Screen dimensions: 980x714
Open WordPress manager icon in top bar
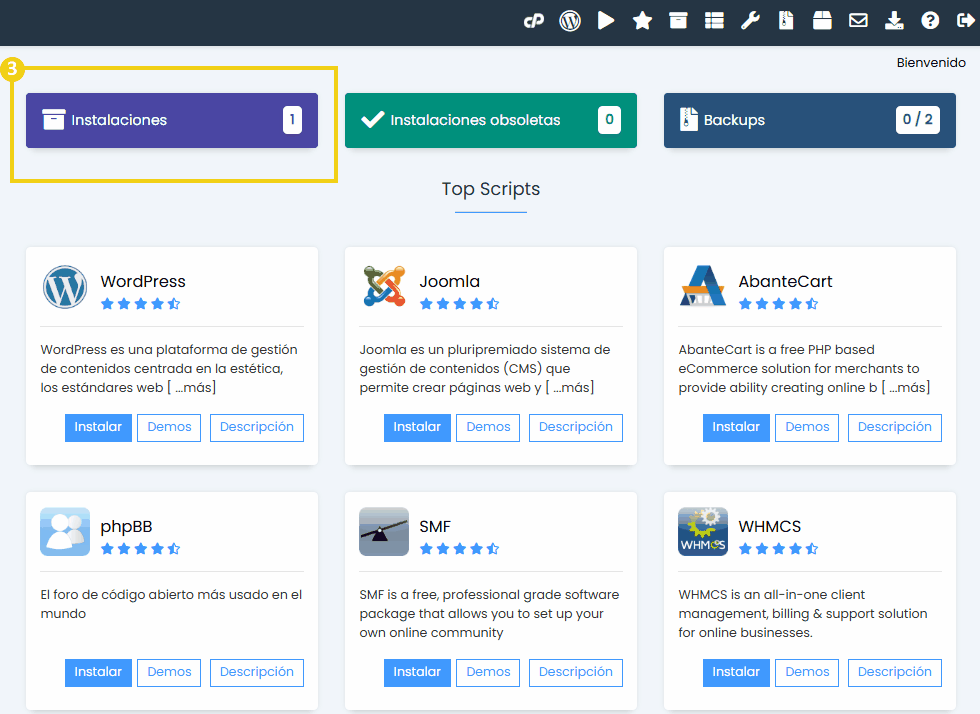pos(570,21)
